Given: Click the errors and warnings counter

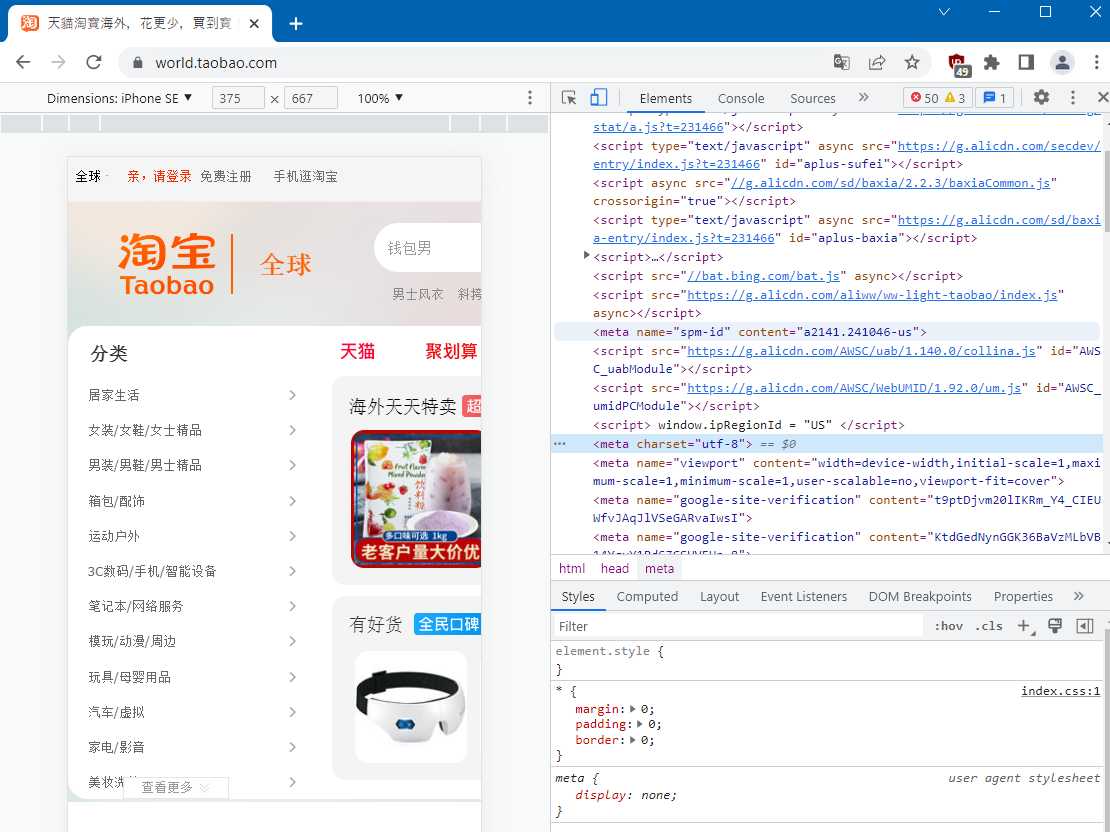Looking at the screenshot, I should coord(937,98).
